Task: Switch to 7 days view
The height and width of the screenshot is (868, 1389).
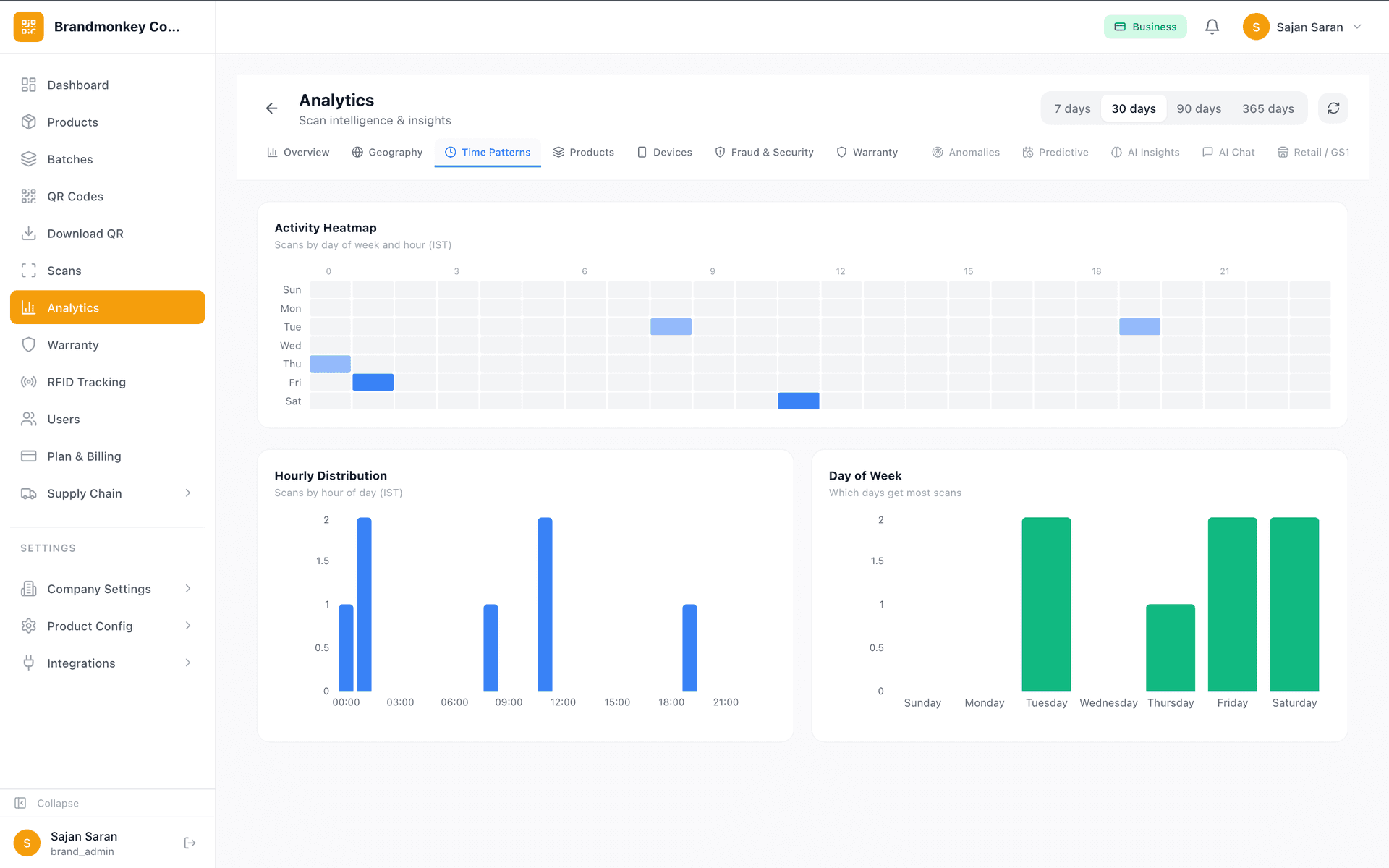Action: tap(1071, 108)
